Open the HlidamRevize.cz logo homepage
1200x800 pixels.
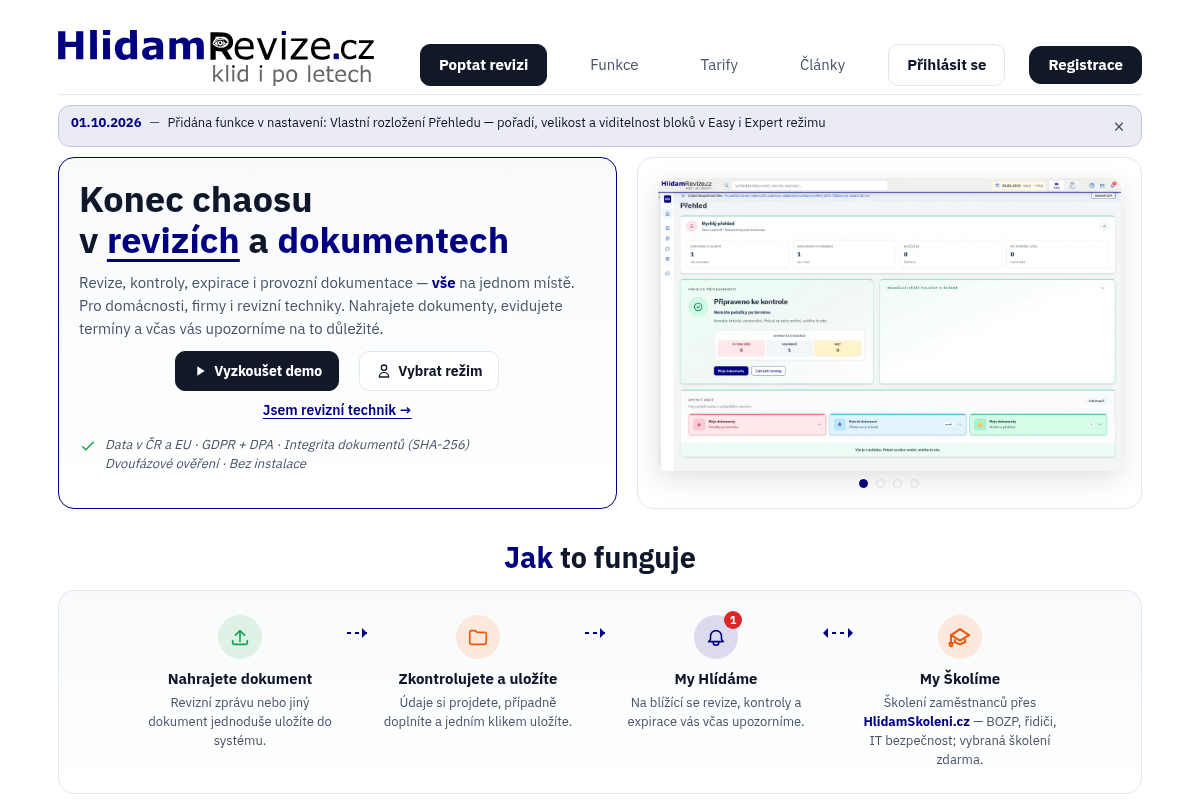(x=215, y=56)
